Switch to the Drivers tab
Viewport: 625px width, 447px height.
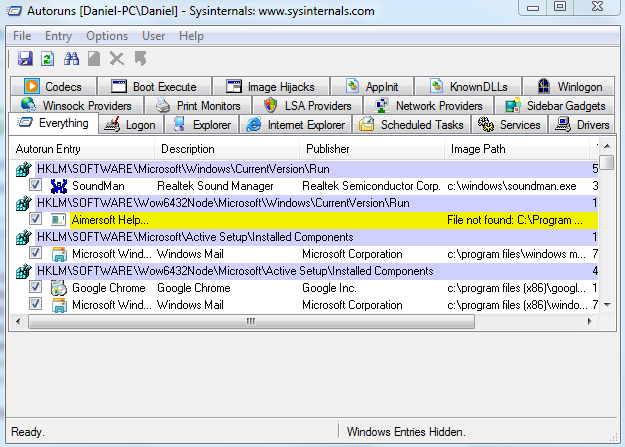[x=582, y=125]
